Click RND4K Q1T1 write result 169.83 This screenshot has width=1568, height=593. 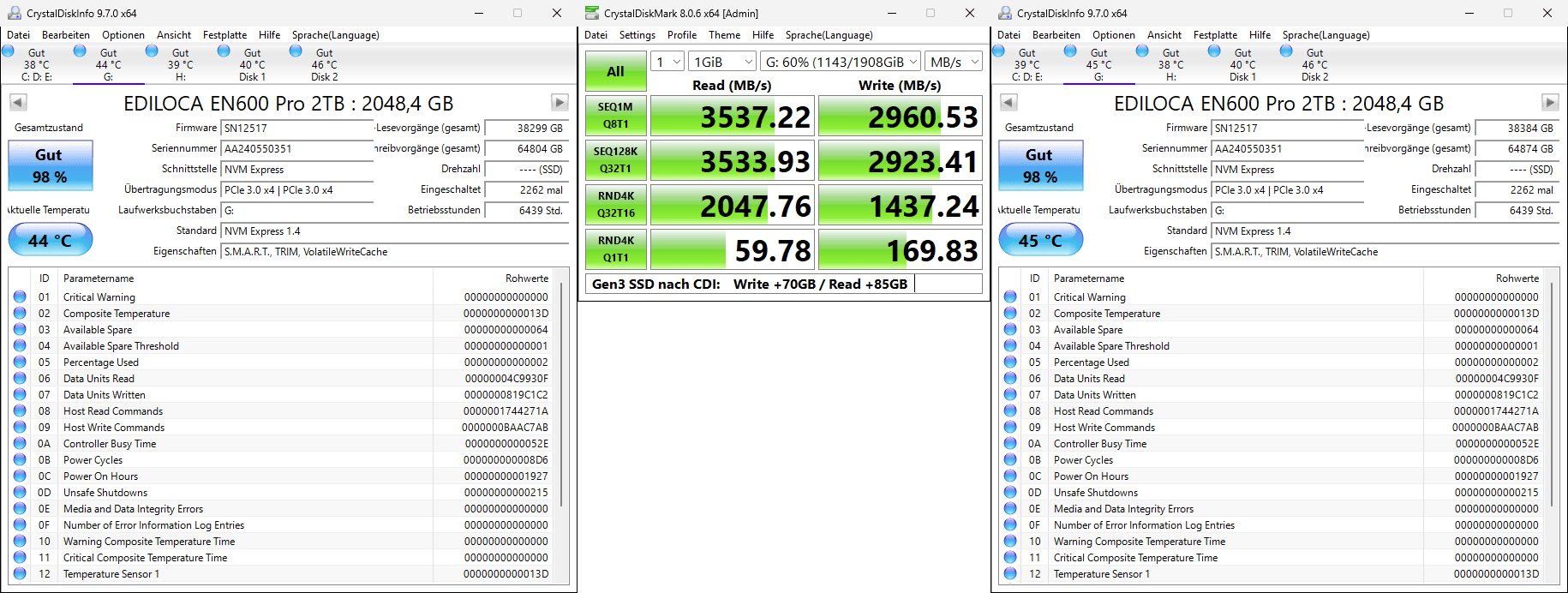(900, 249)
